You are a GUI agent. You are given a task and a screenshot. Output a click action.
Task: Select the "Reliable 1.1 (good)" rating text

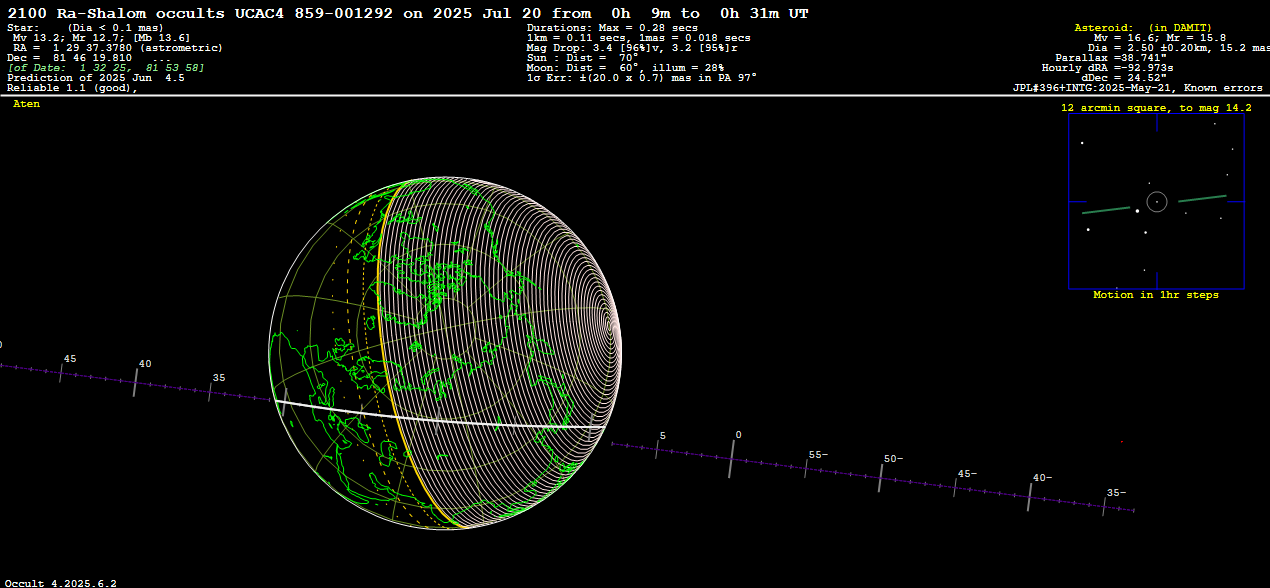coord(72,88)
